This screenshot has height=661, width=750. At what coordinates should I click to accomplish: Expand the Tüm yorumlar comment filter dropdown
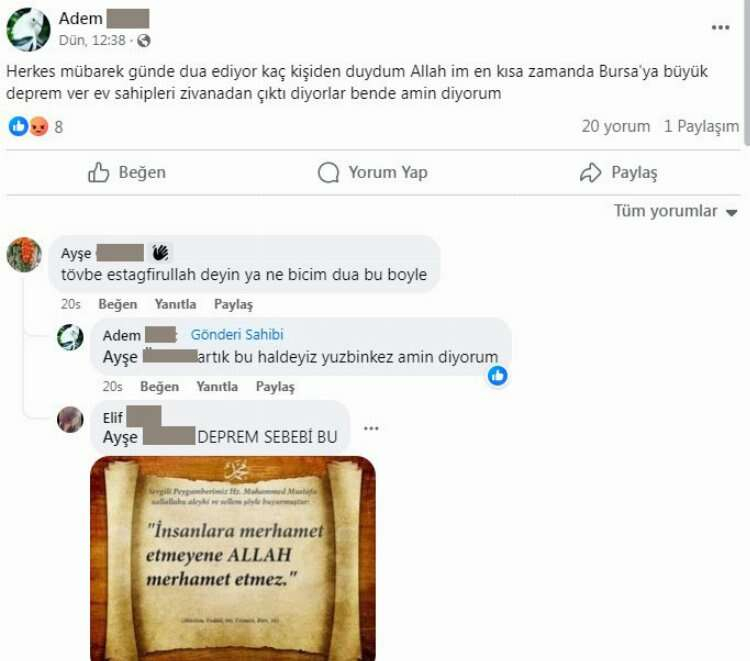pos(675,211)
